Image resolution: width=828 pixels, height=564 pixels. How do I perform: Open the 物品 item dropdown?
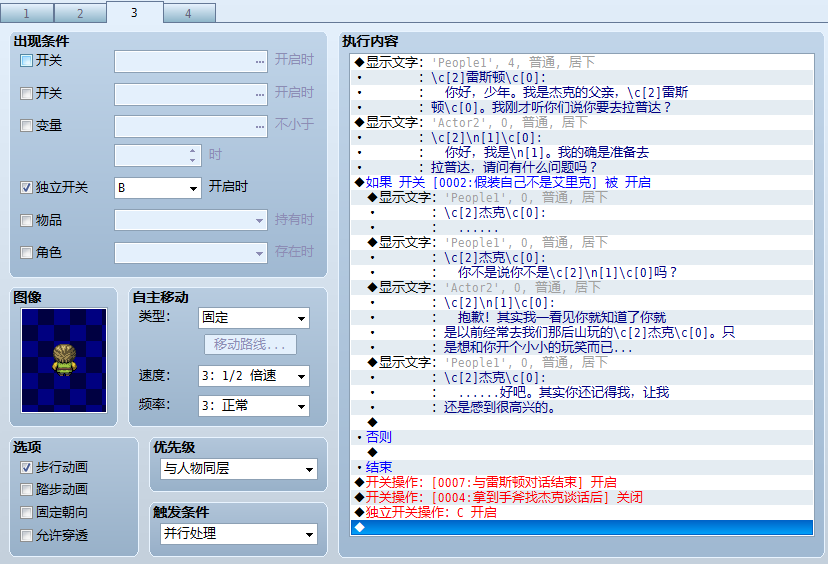[191, 220]
